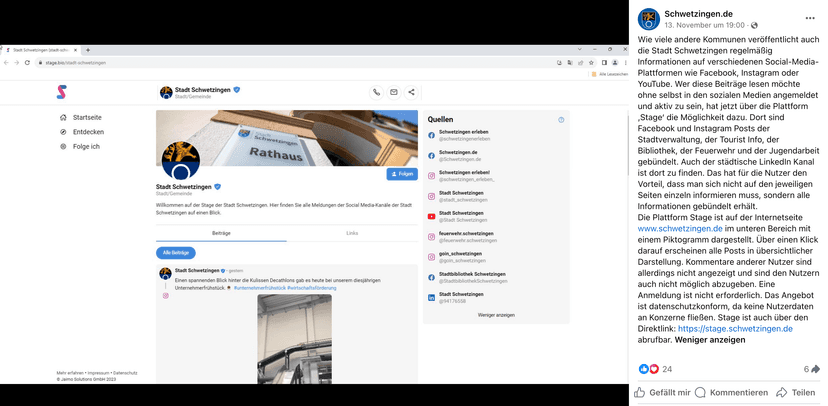828x406 pixels.
Task: Open Startseite in the sidebar
Action: (x=81, y=118)
